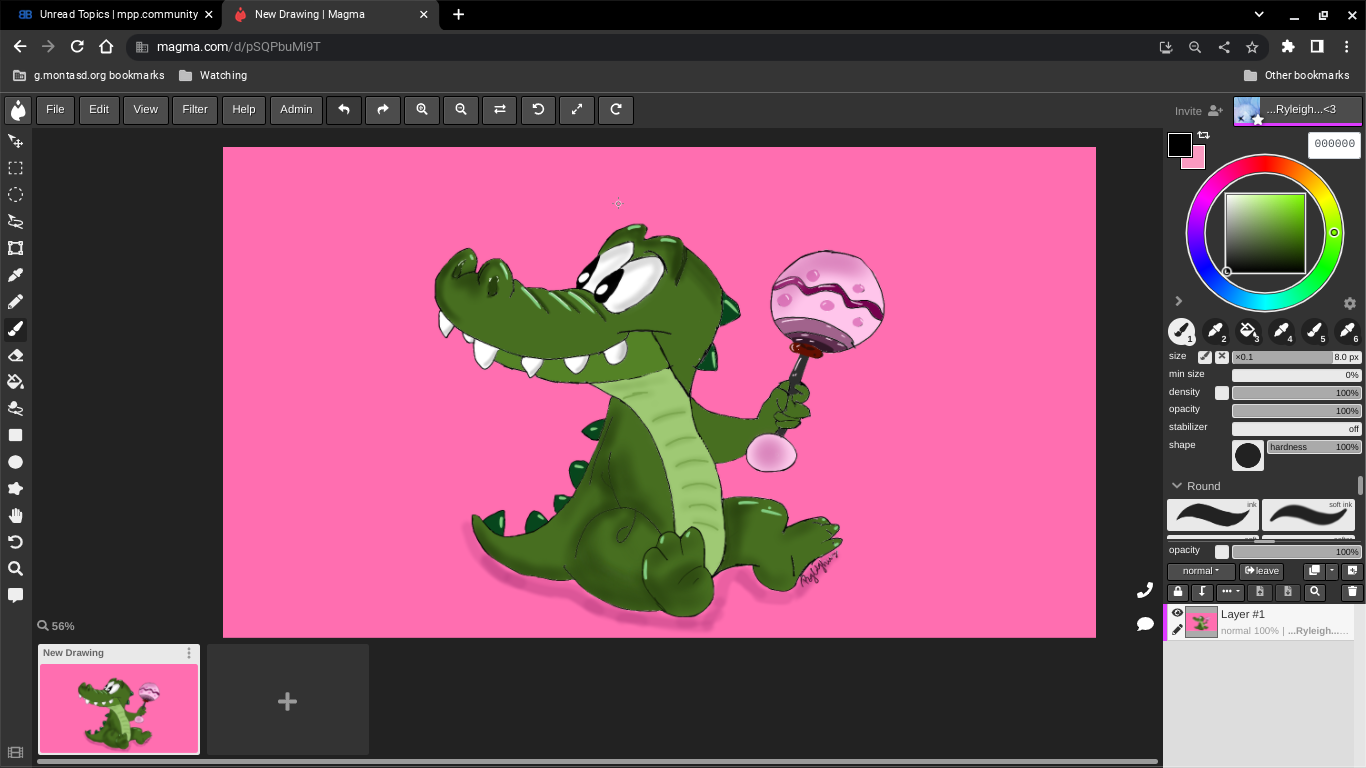Select the Ellipse shape tool

(x=15, y=462)
